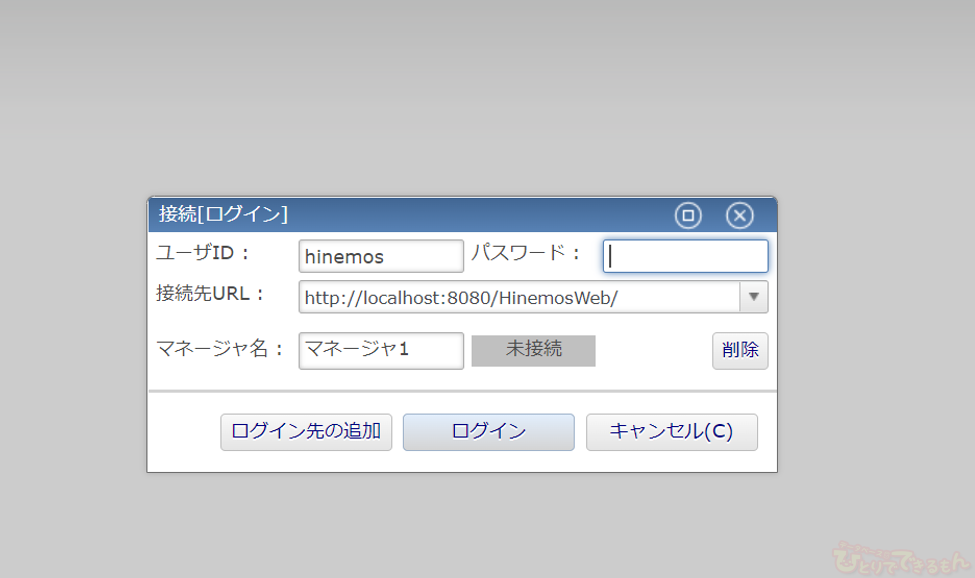Click the パスワード： label
Viewport: 975px width, 578px height.
(526, 253)
